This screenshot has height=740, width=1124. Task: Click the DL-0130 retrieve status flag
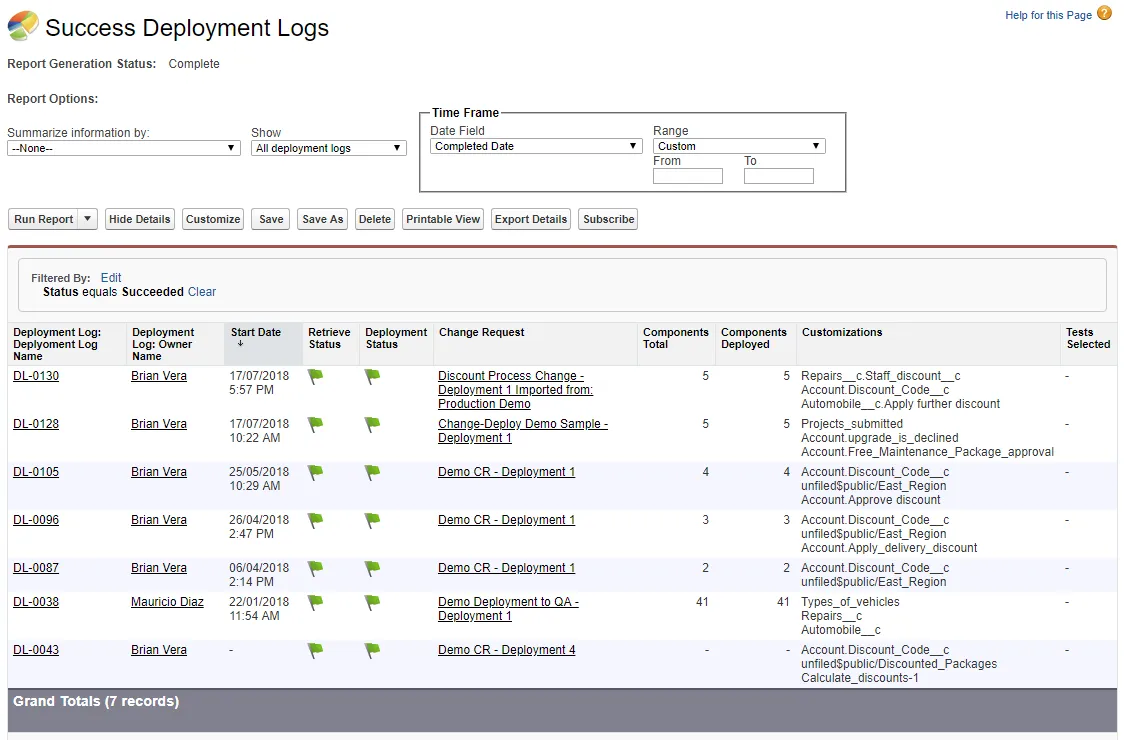tap(315, 376)
